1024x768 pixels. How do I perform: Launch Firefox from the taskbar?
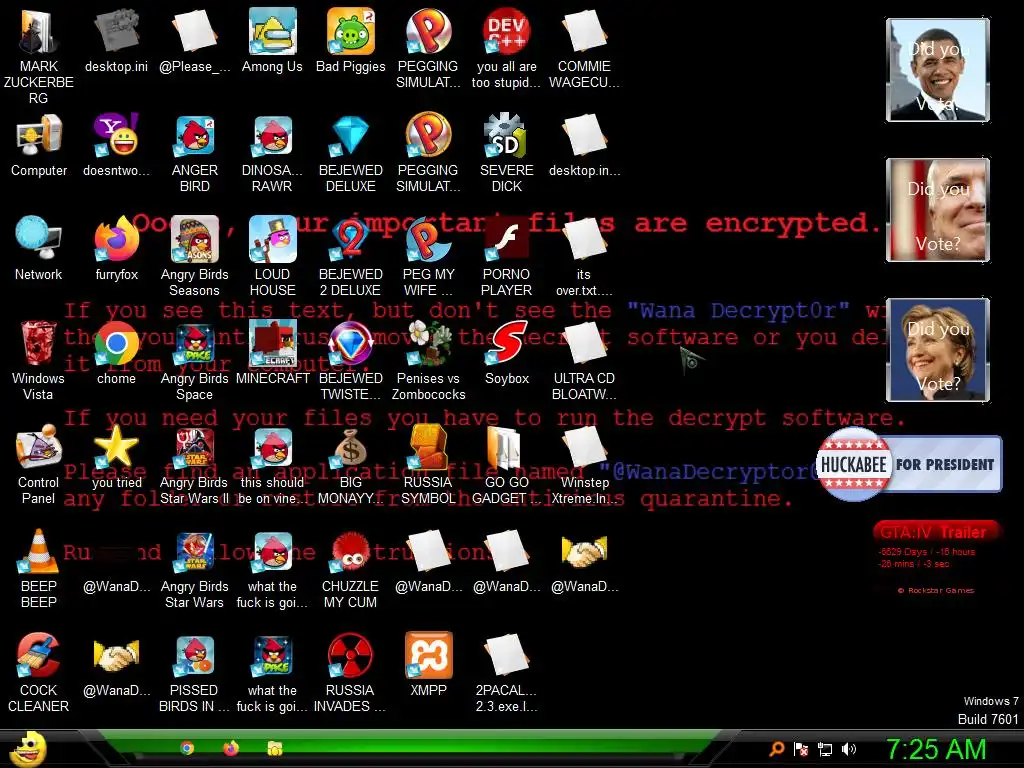[231, 748]
